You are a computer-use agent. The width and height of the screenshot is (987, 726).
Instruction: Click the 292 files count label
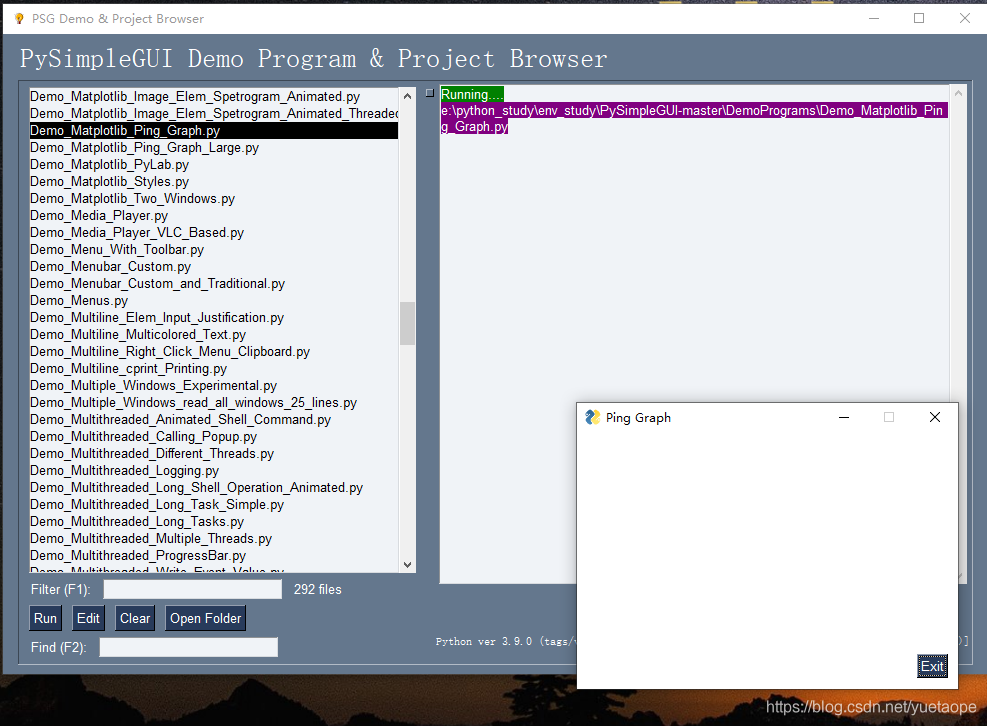coord(317,589)
